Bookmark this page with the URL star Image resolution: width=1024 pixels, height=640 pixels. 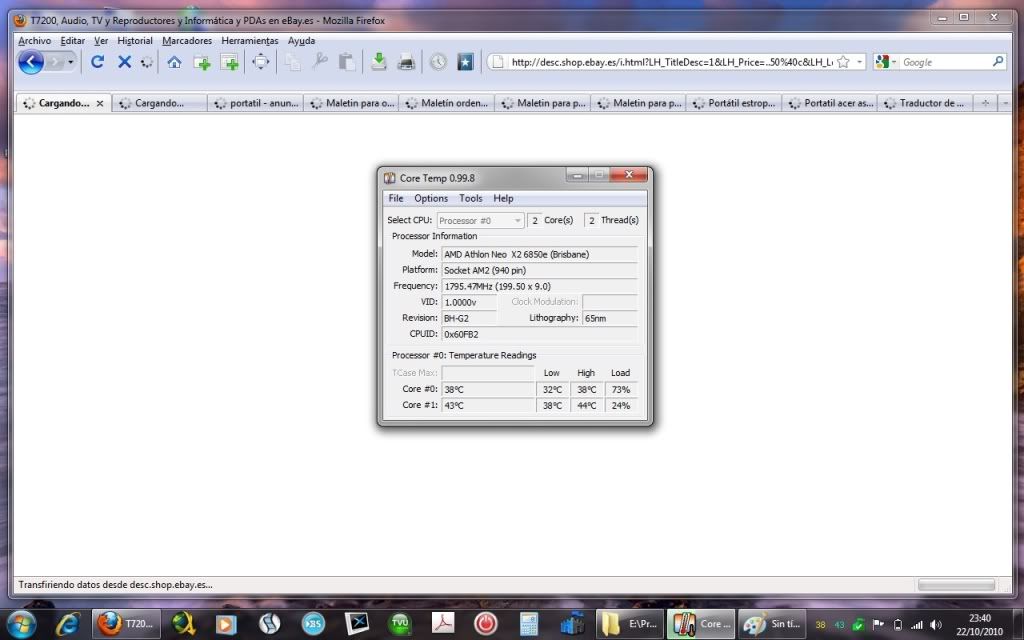[843, 62]
